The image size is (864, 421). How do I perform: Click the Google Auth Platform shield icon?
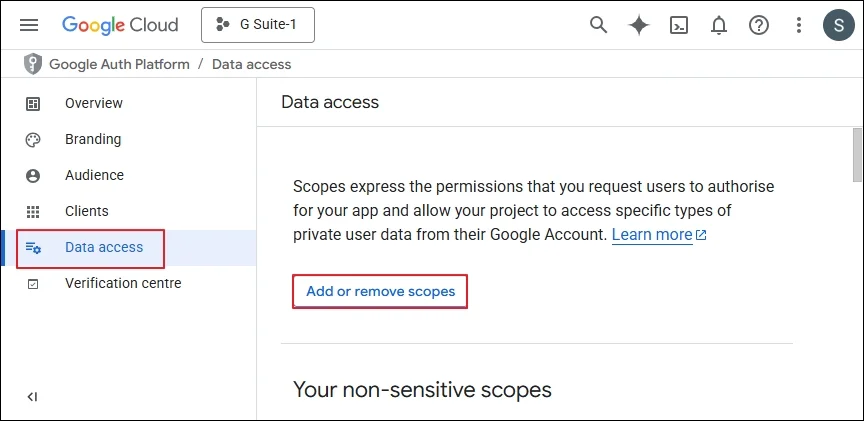pyautogui.click(x=33, y=64)
